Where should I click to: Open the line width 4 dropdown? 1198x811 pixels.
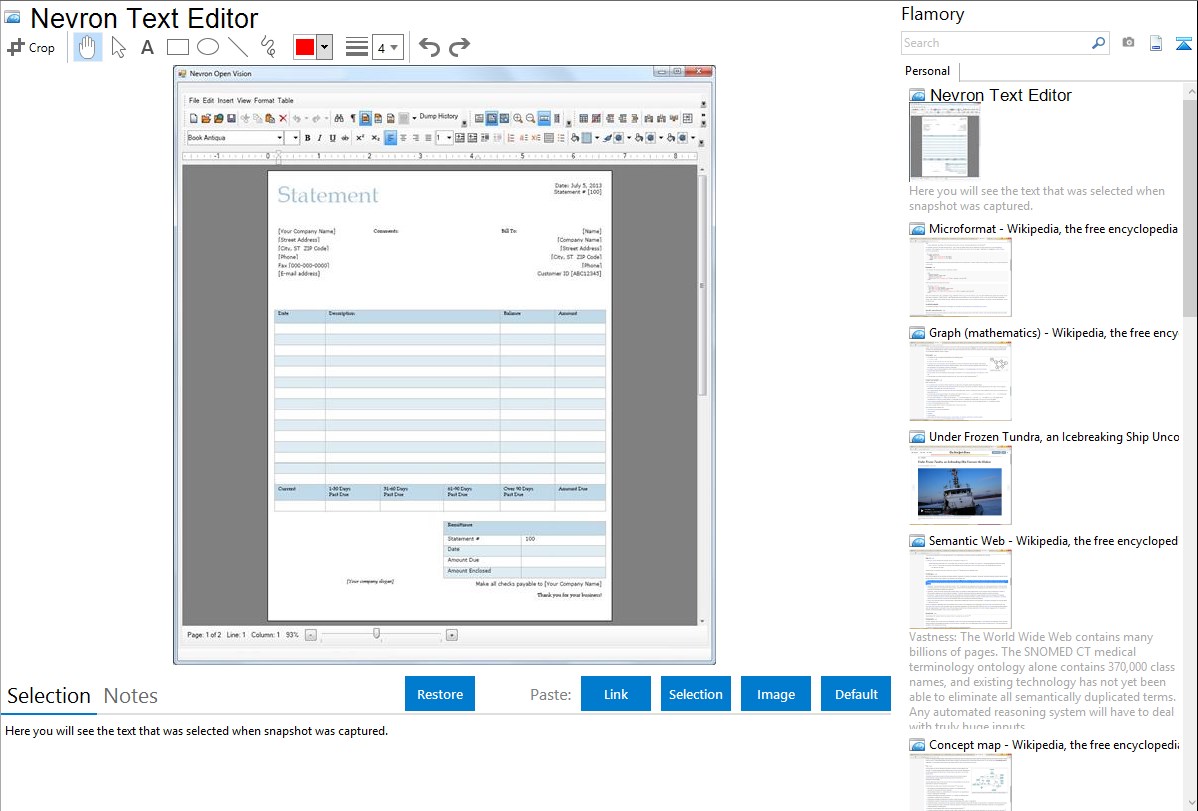pos(387,47)
